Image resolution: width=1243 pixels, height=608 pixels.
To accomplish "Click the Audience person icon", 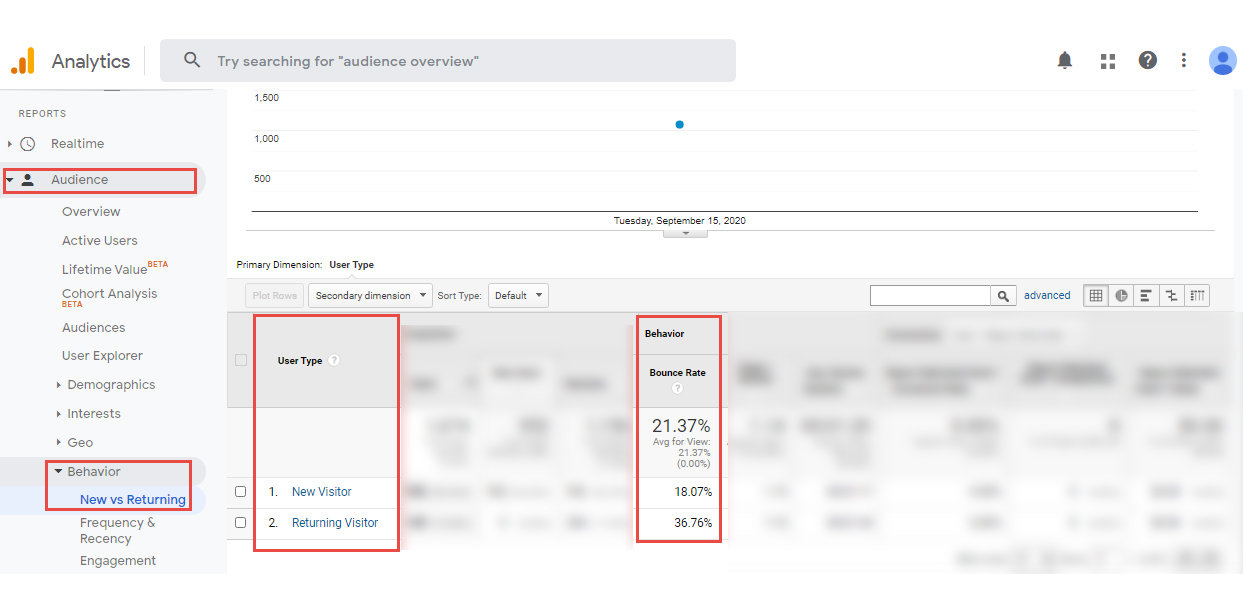I will click(28, 180).
